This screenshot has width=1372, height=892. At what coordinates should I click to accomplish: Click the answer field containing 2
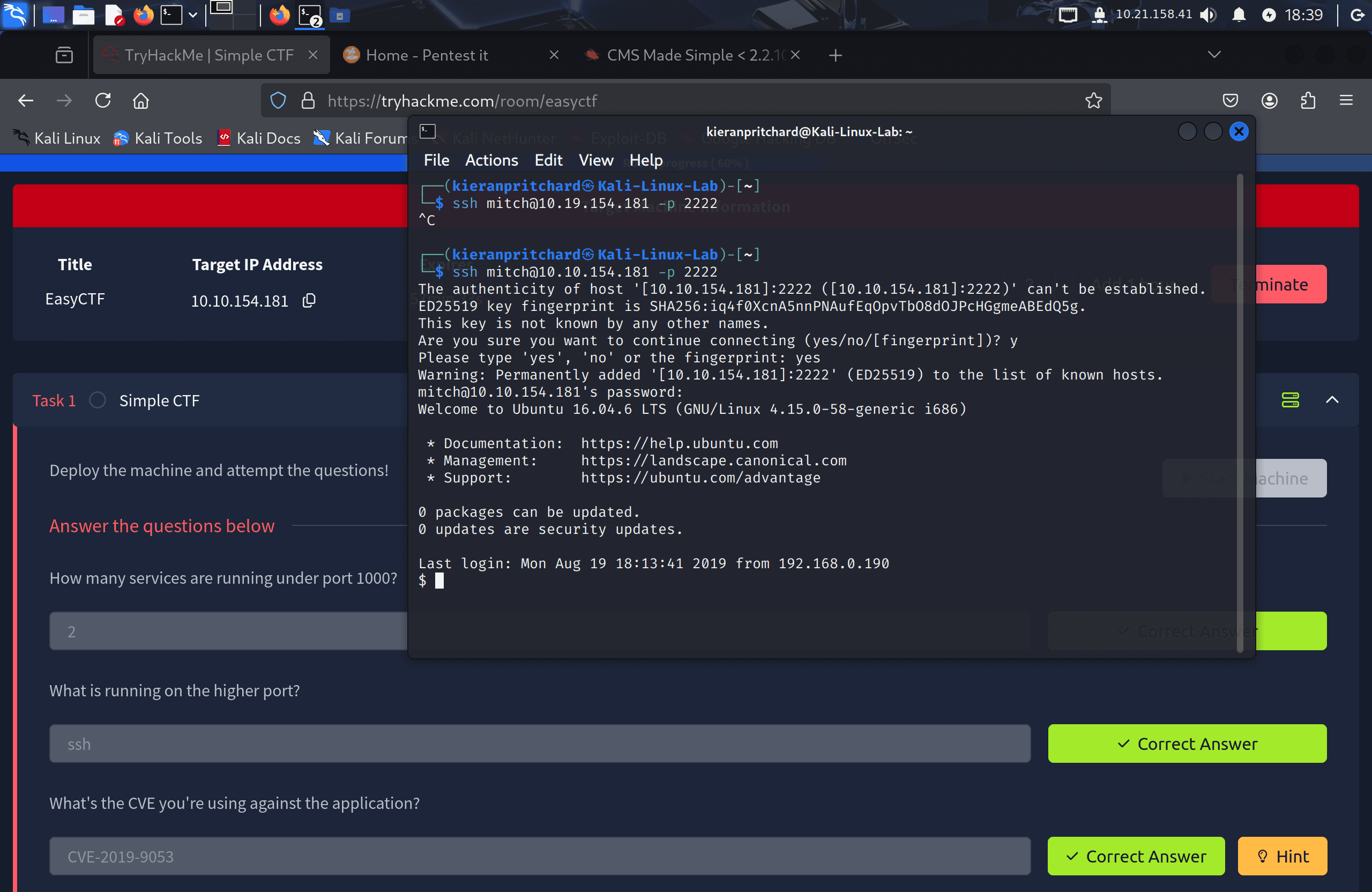click(228, 631)
